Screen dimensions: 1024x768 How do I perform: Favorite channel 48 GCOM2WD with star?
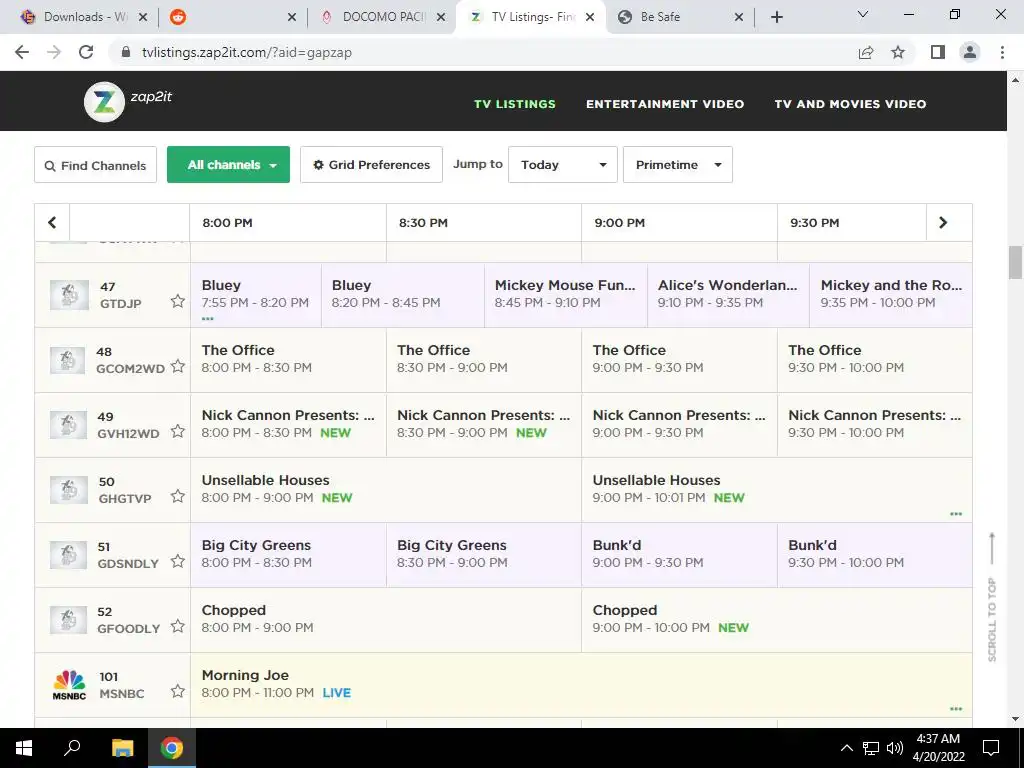[x=178, y=366]
